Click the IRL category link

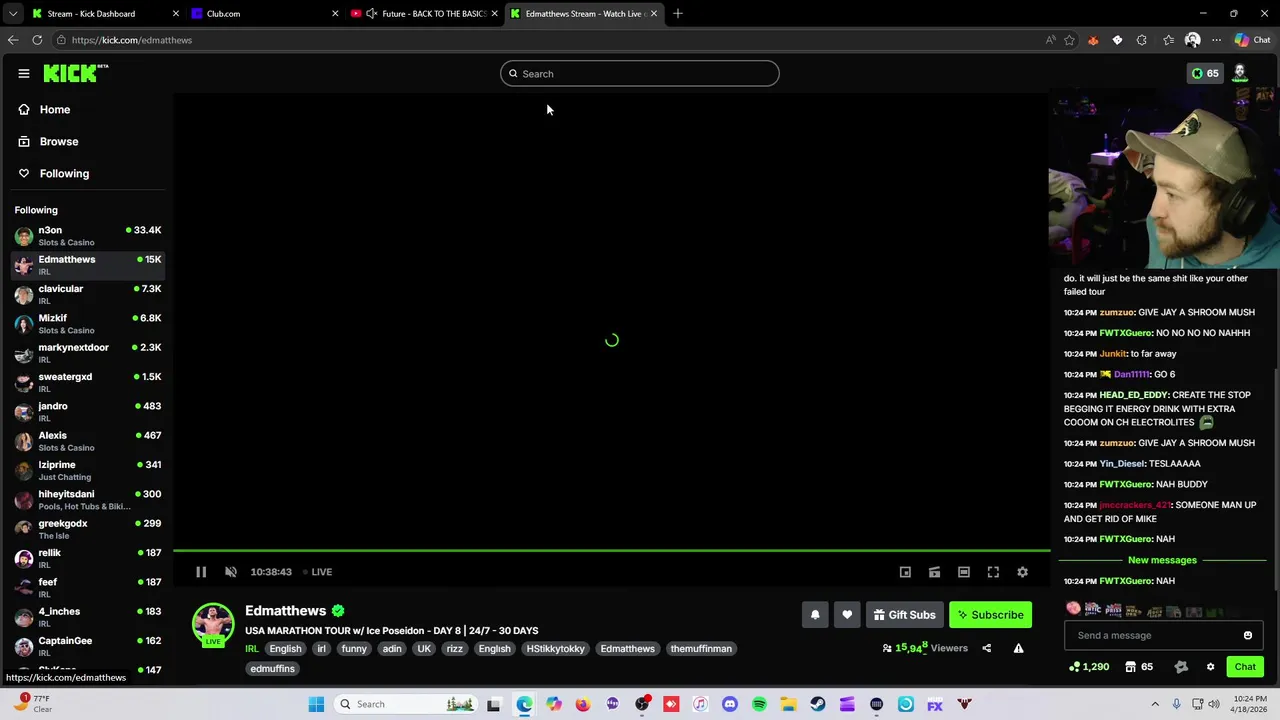pyautogui.click(x=252, y=648)
